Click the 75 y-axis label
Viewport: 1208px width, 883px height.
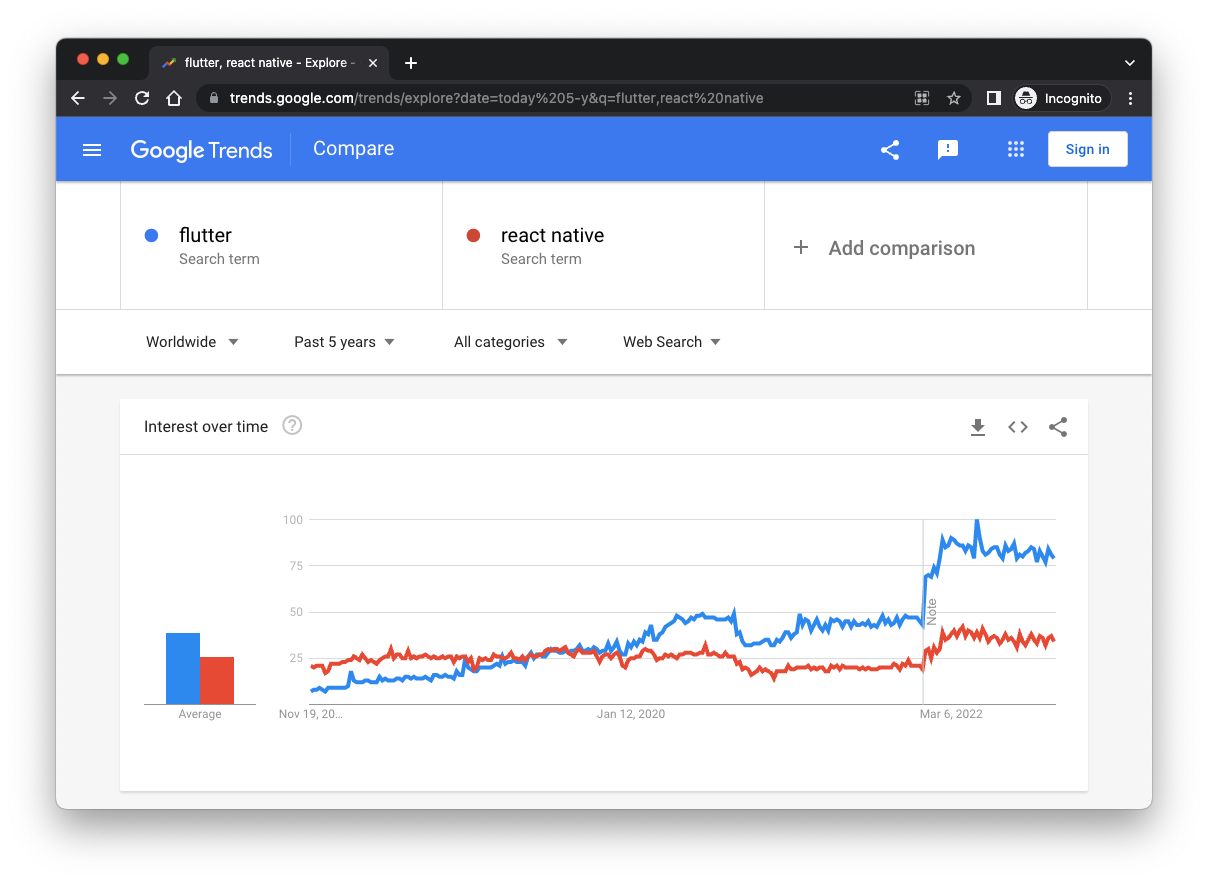(295, 566)
